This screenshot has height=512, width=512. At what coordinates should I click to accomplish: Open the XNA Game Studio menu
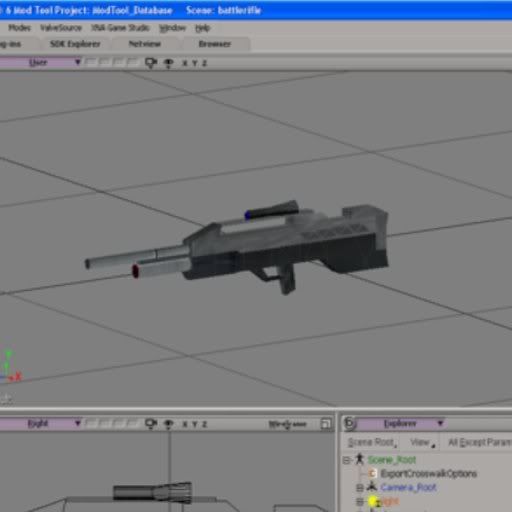coord(120,28)
